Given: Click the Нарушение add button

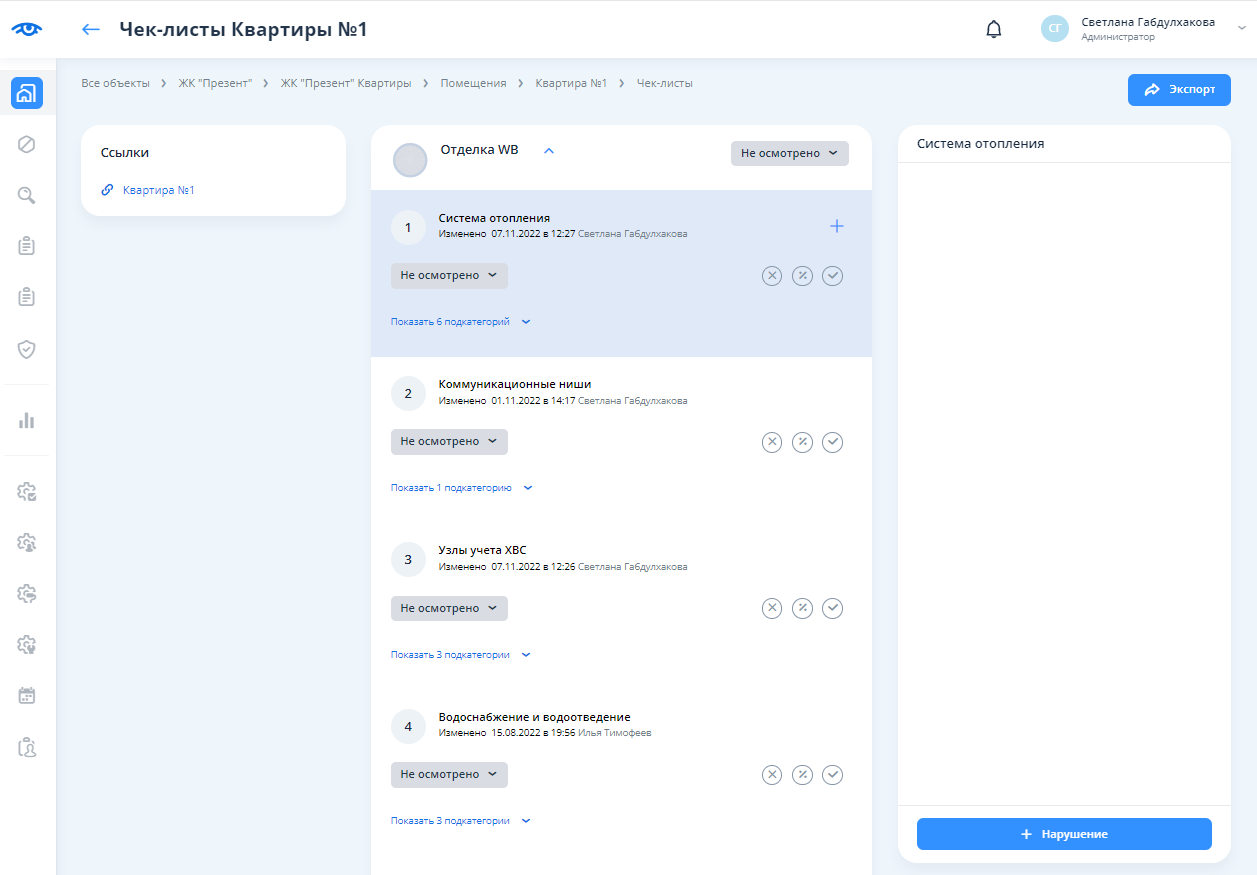Looking at the screenshot, I should [1063, 834].
